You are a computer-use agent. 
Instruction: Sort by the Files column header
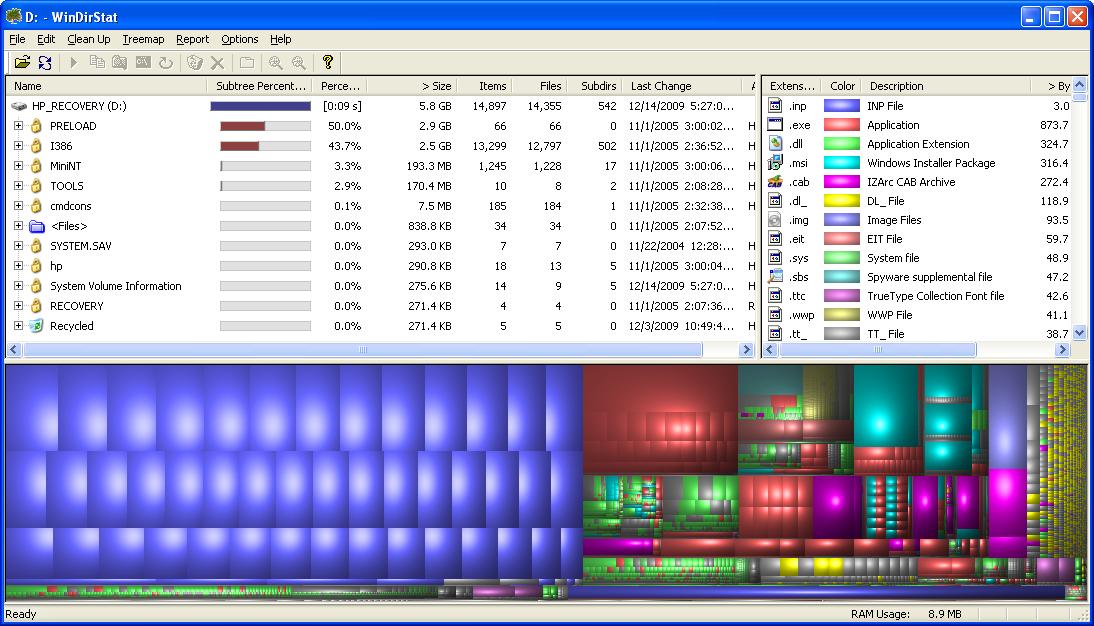(539, 86)
